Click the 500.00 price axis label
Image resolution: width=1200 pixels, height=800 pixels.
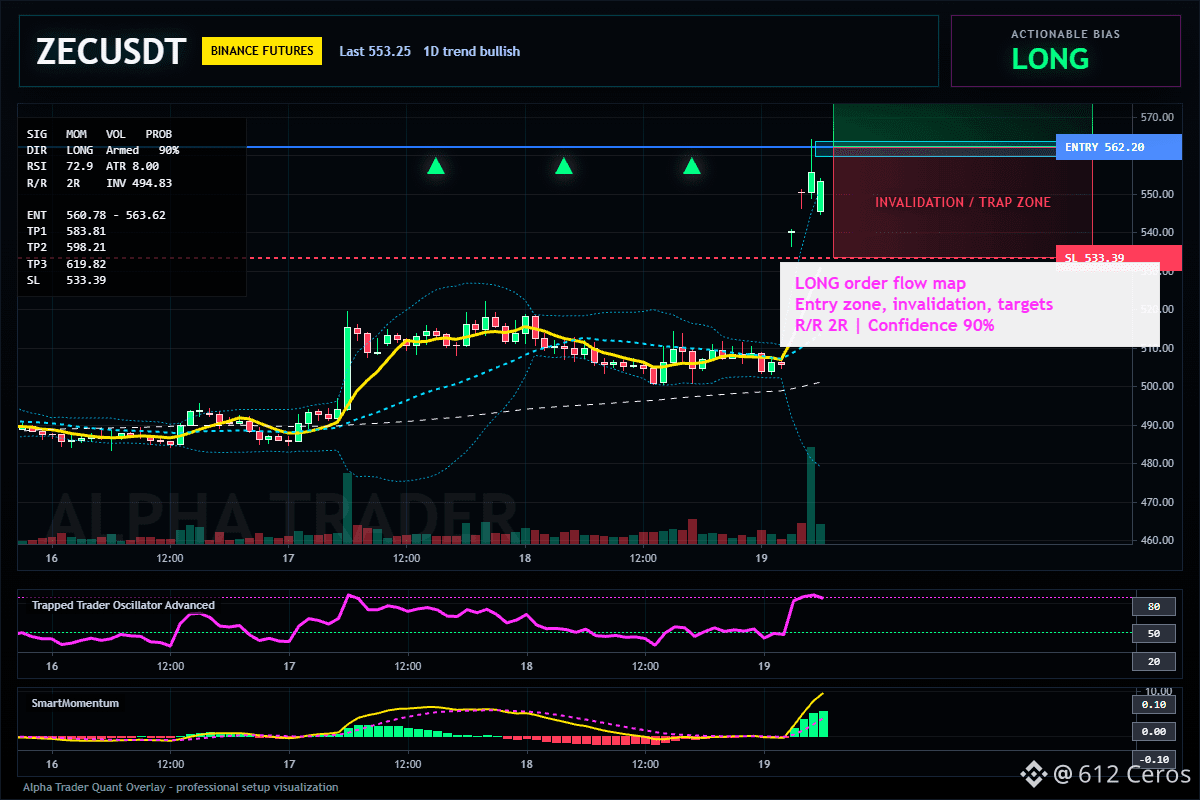click(1155, 387)
